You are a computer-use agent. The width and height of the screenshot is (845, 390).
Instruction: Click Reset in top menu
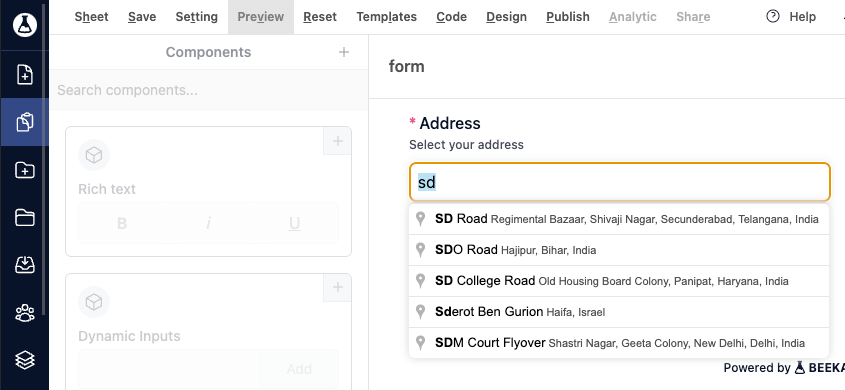(320, 17)
